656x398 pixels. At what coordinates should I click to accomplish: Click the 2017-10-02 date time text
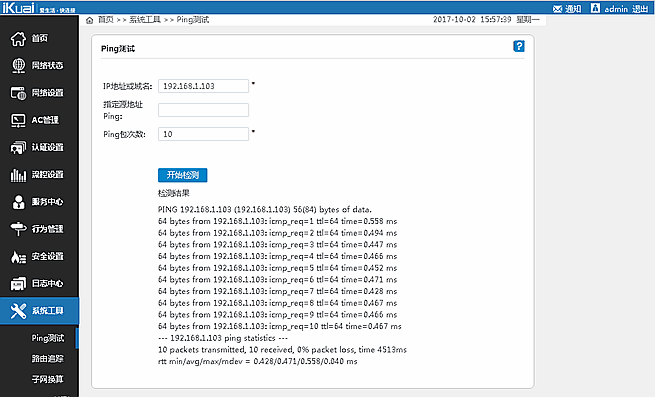[472, 19]
